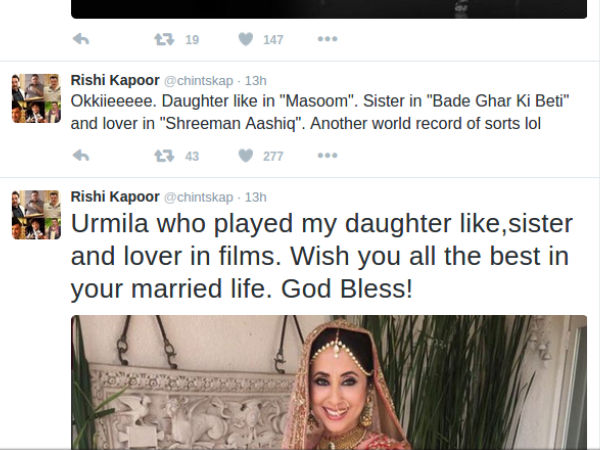This screenshot has height=450, width=600.
Task: Retweet the "Okkiieeeee" tweet with 43 retweets
Action: click(x=162, y=156)
